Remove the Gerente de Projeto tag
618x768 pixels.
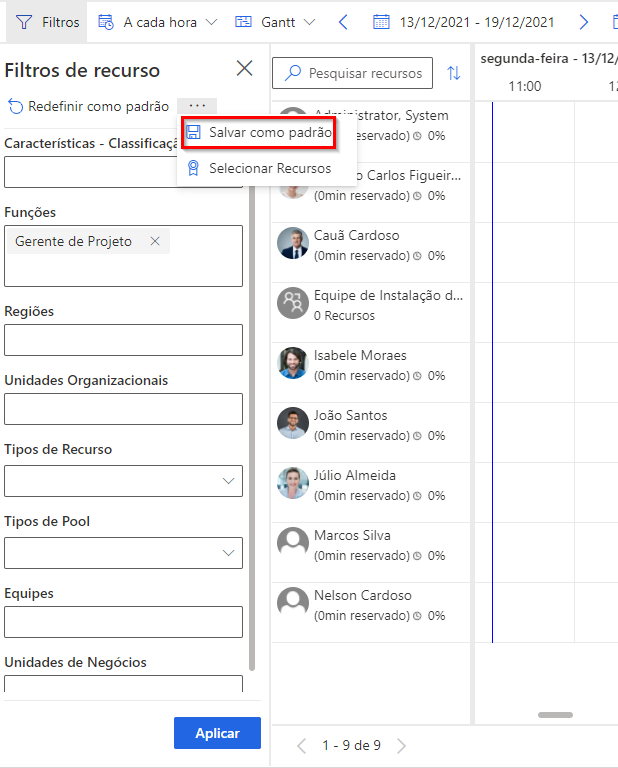(x=155, y=241)
